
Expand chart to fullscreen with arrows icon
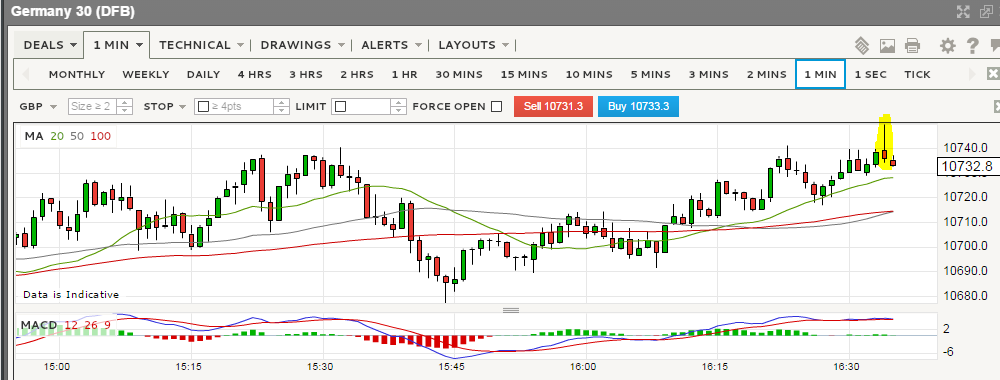tap(963, 11)
